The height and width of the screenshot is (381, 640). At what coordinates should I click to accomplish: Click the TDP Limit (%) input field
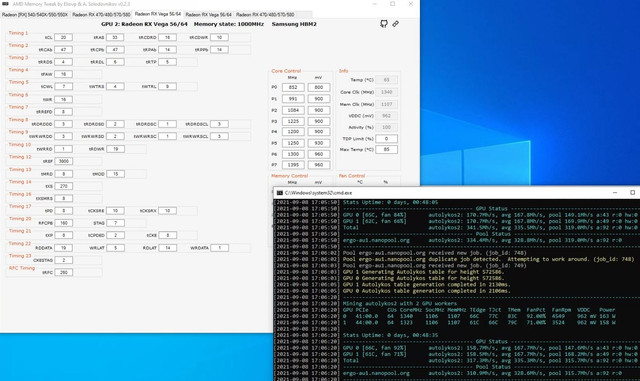tap(386, 139)
